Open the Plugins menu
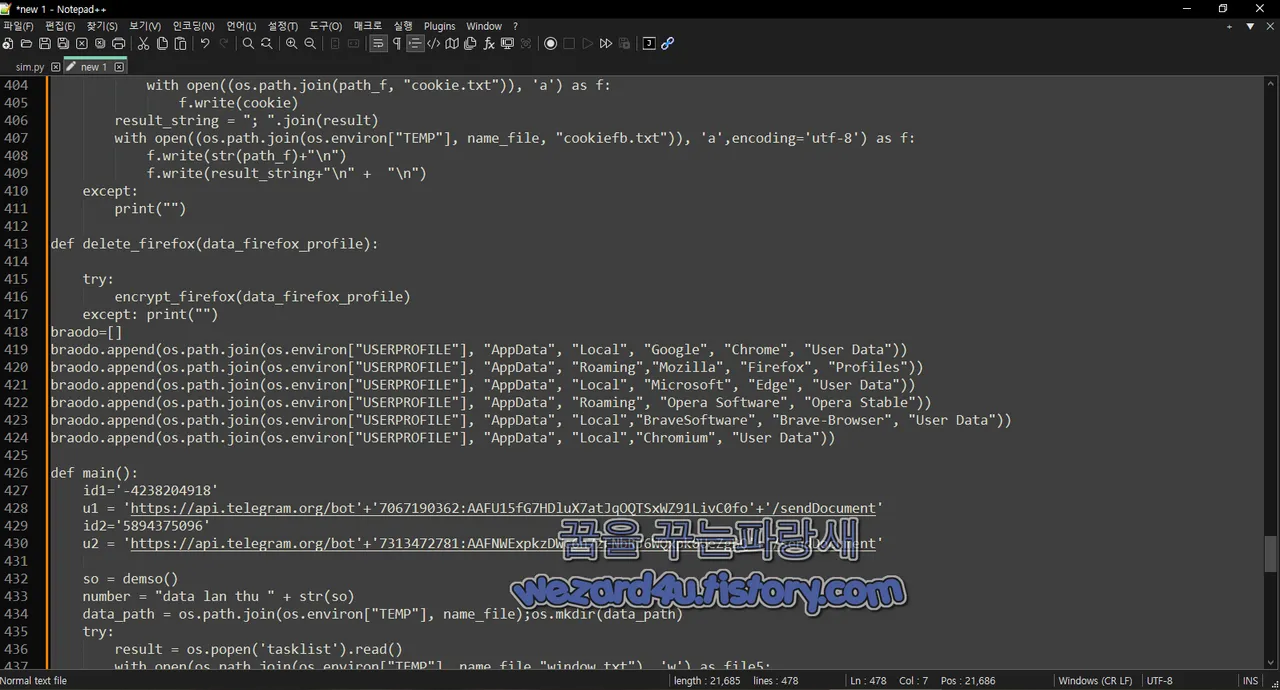The height and width of the screenshot is (690, 1280). click(x=440, y=26)
